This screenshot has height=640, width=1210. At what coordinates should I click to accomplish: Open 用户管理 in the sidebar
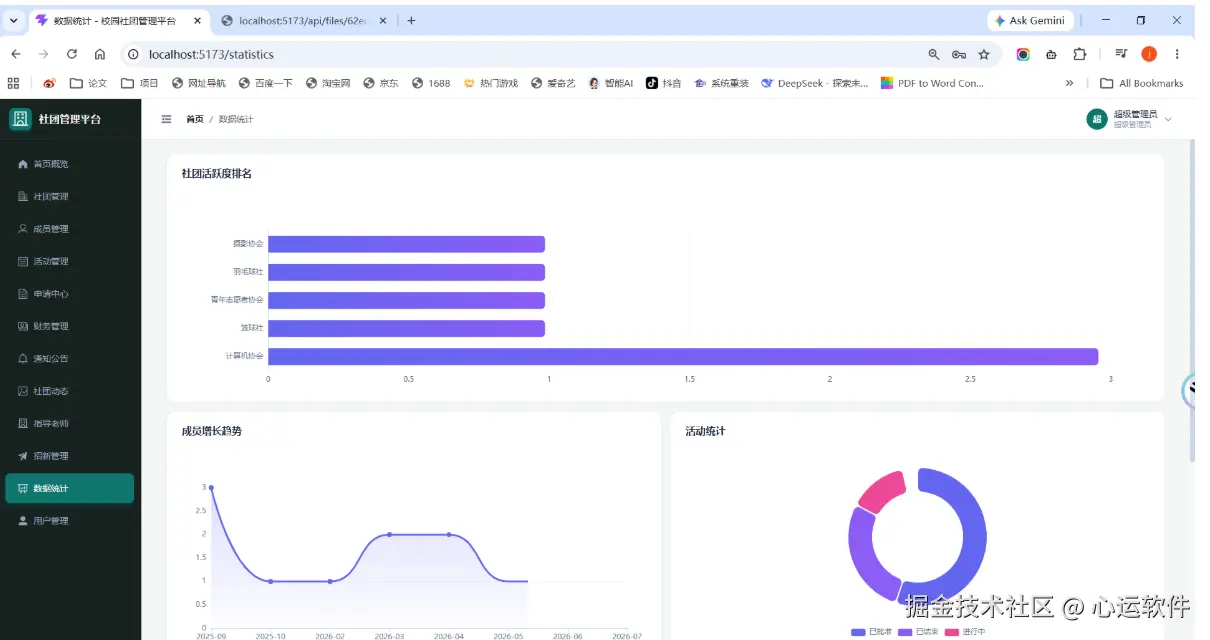tap(69, 521)
